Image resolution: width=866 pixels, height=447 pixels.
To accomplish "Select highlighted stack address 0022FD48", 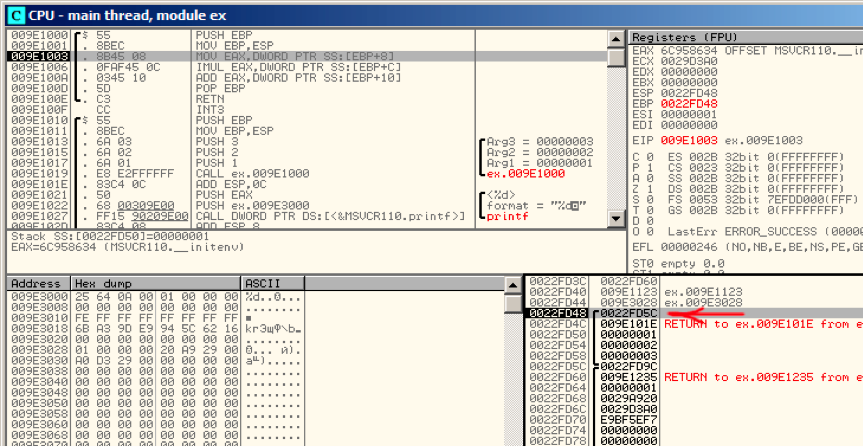I will click(556, 313).
